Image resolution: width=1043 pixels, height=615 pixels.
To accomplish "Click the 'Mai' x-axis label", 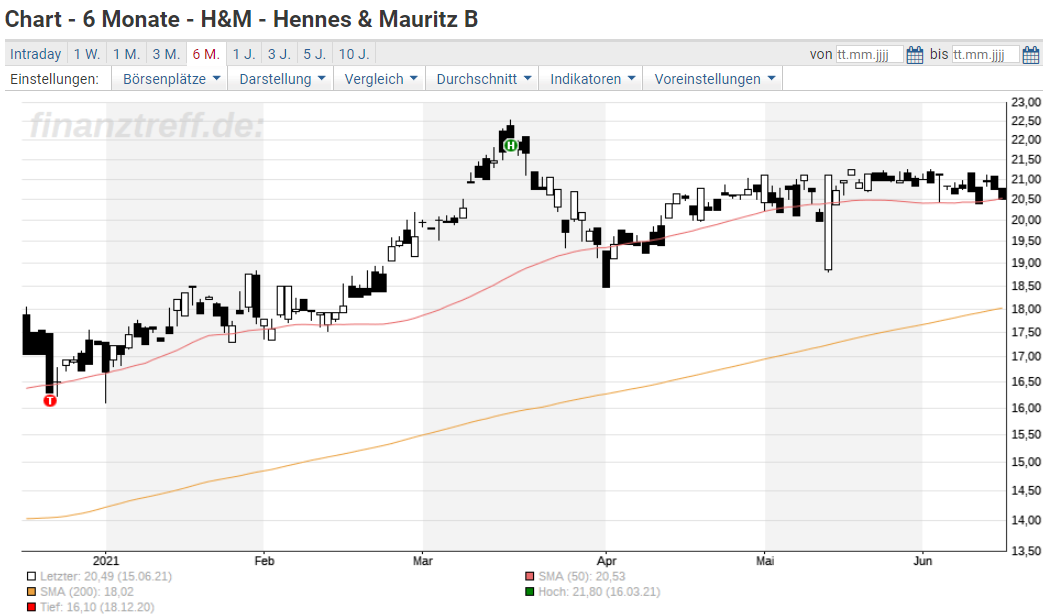I will [765, 560].
